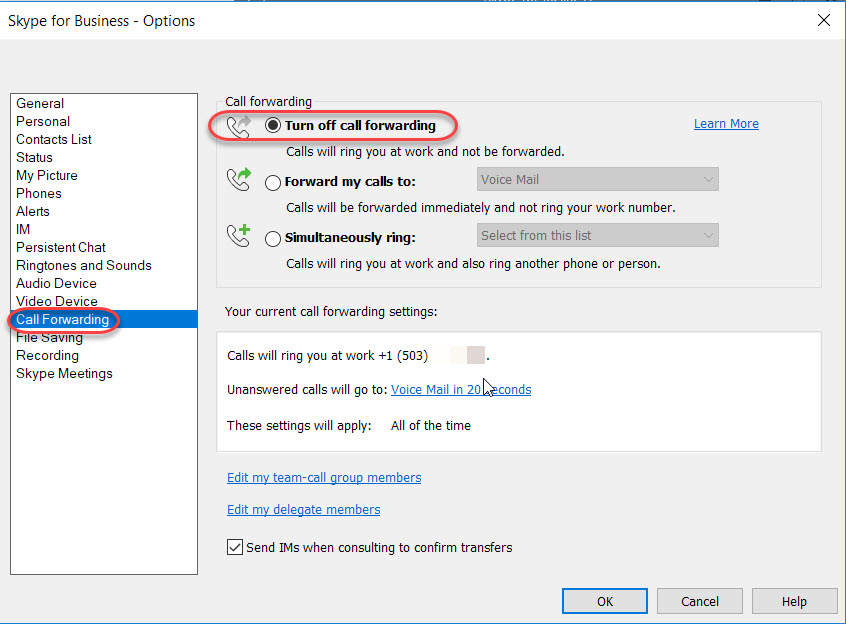846x624 pixels.
Task: Expand the "Select from this list" dropdown
Action: (x=597, y=235)
